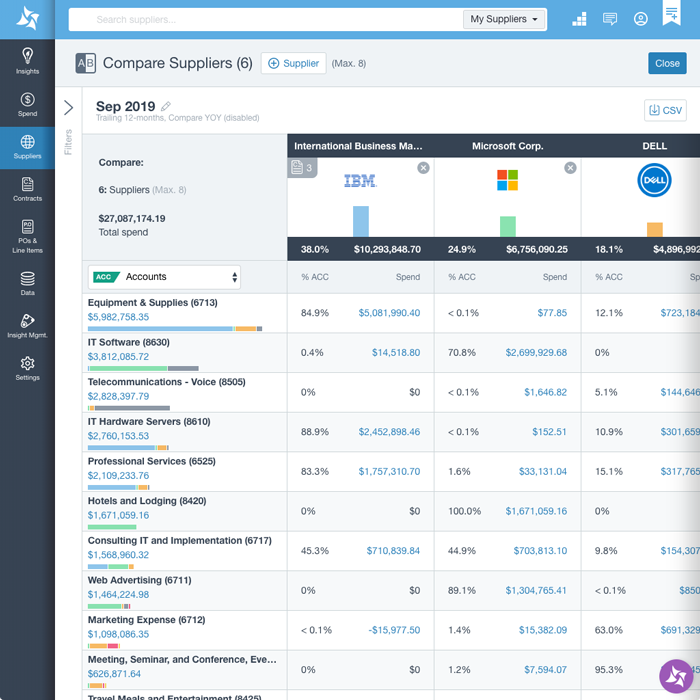Open the Accounts grouping dropdown
This screenshot has width=700, height=700.
165,277
